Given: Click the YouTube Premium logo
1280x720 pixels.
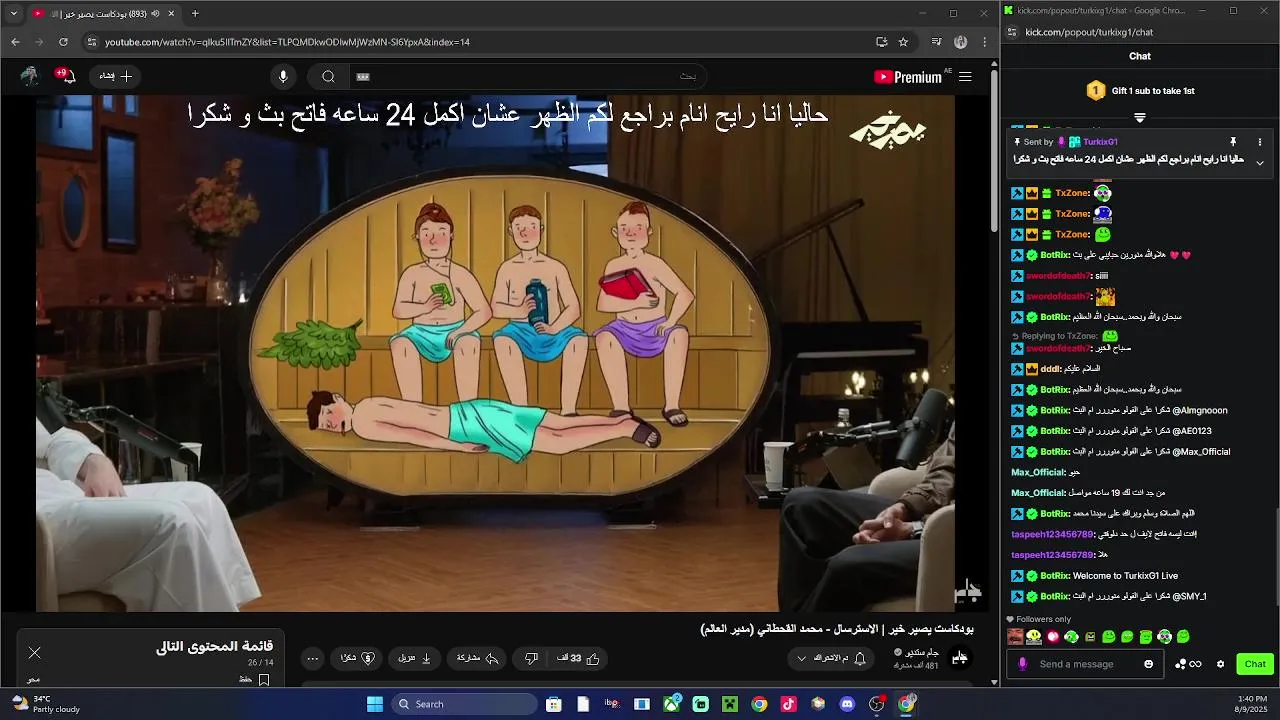Looking at the screenshot, I should click(908, 77).
